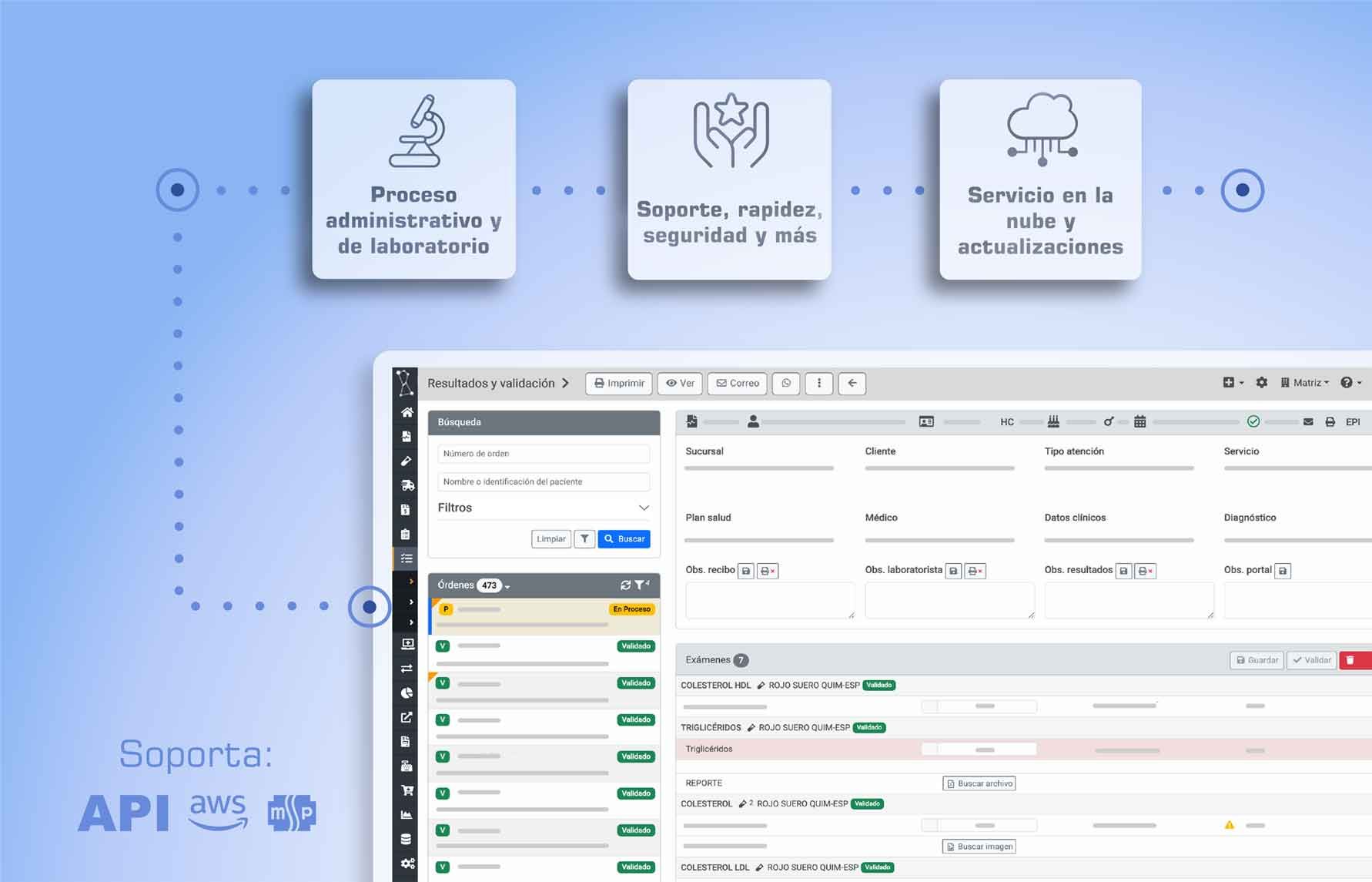This screenshot has height=882, width=1372.
Task: Click the back arrow toolbar button
Action: pyautogui.click(x=852, y=383)
